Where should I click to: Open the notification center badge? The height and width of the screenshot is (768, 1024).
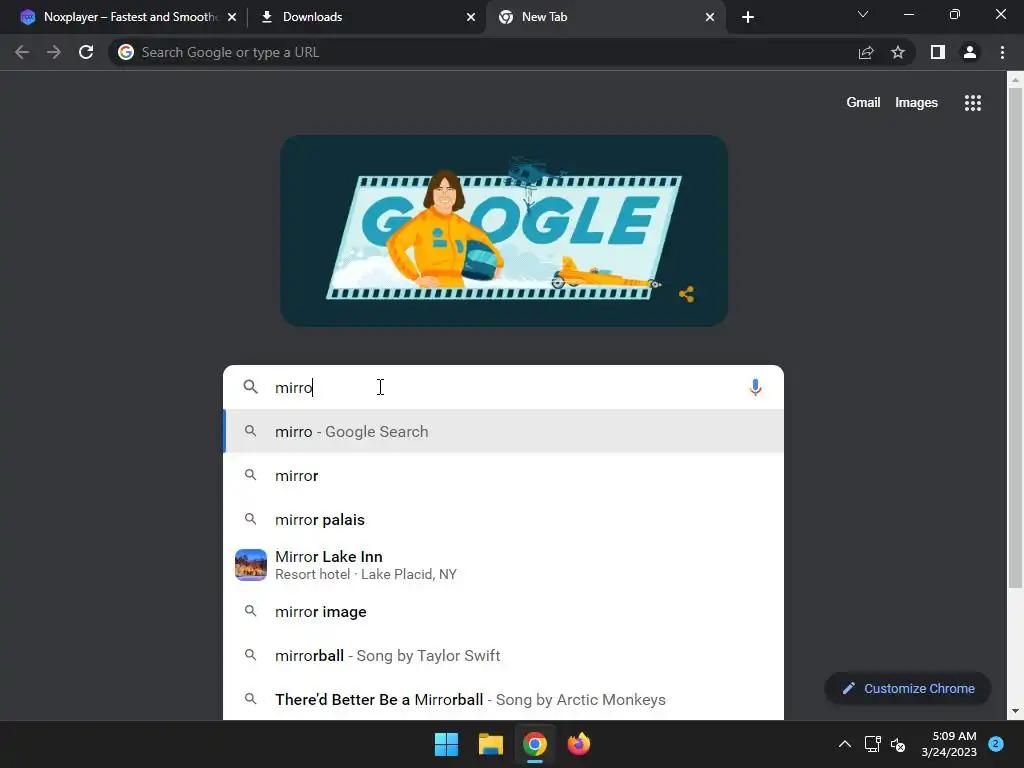[x=996, y=744]
